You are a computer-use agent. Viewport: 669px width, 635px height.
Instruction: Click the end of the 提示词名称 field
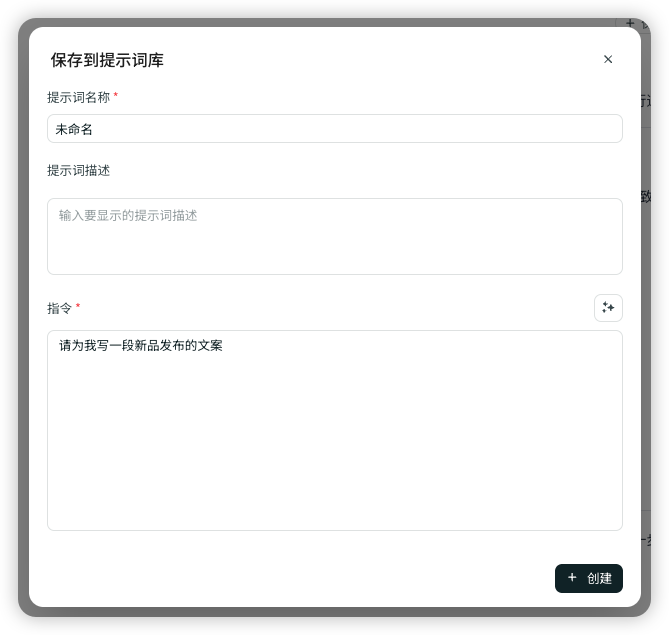(x=600, y=129)
